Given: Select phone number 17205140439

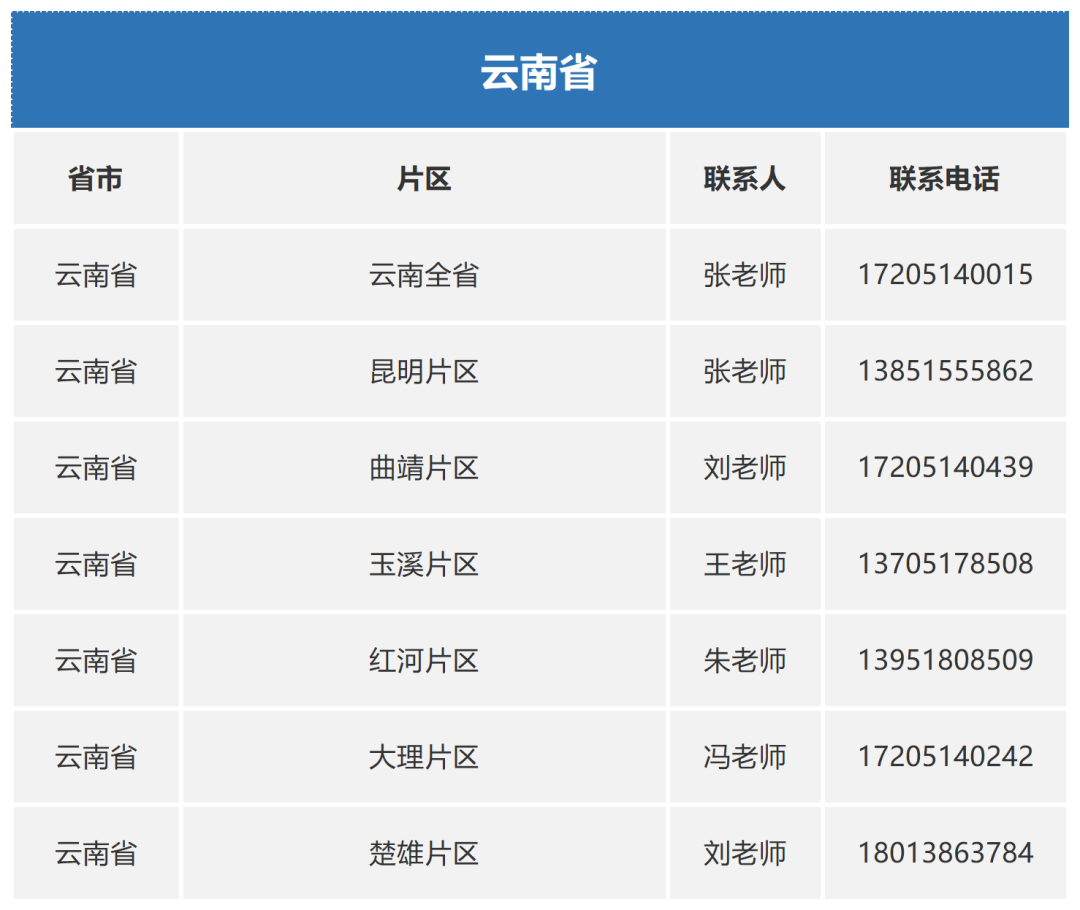Looking at the screenshot, I should pyautogui.click(x=945, y=467).
